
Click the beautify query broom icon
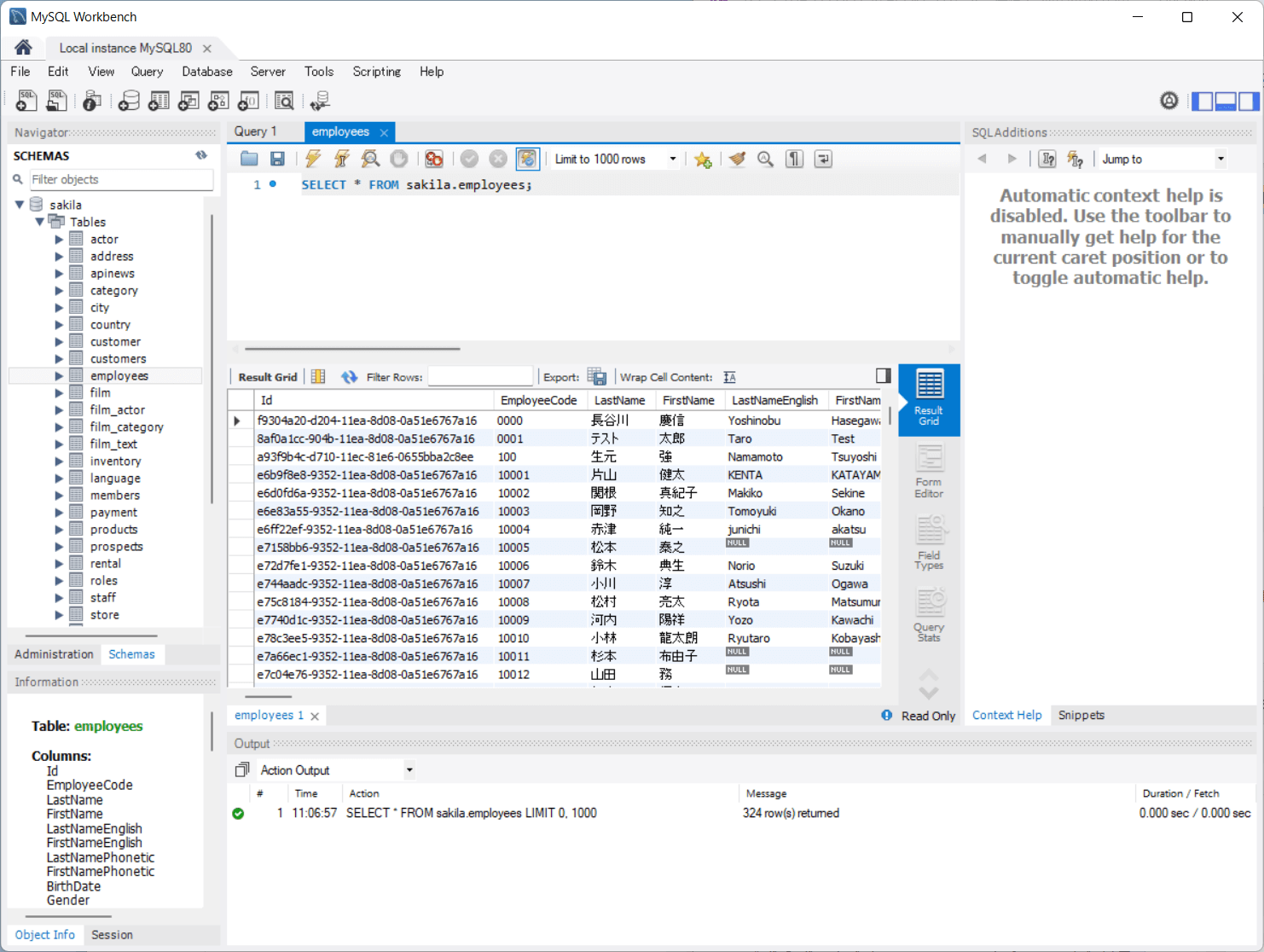pos(737,159)
